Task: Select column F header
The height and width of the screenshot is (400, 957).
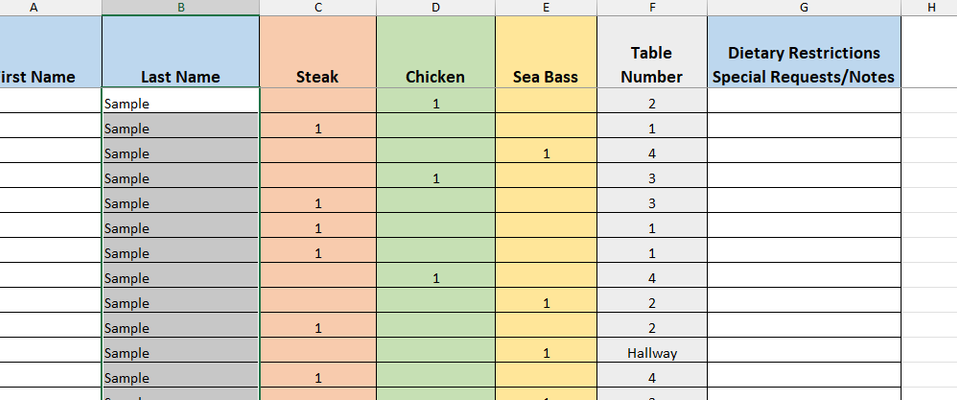Action: coord(652,7)
